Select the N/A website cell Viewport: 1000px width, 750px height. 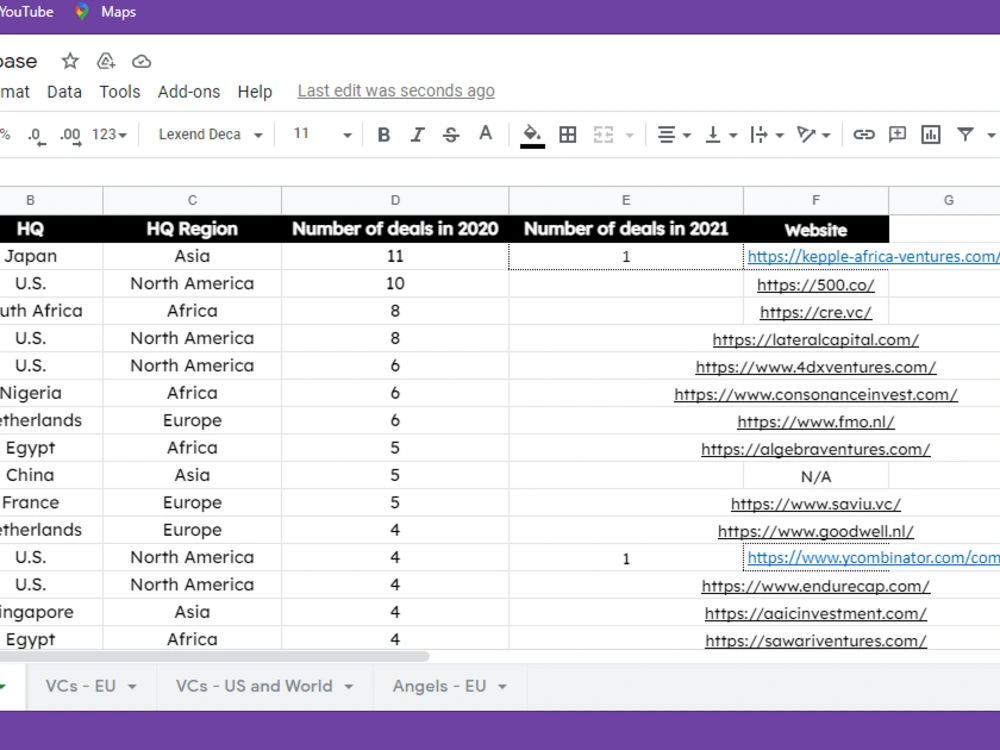coord(816,476)
